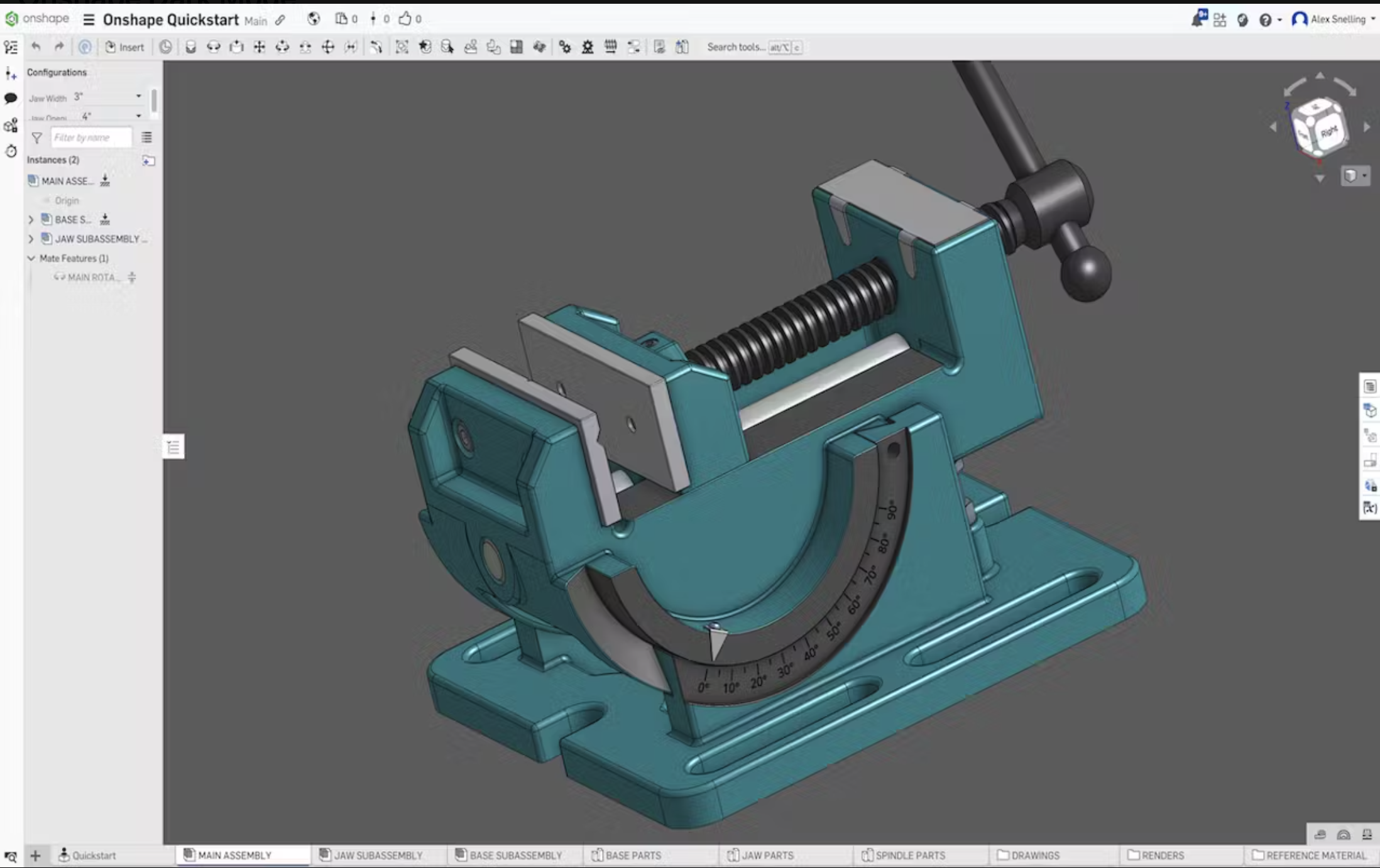The height and width of the screenshot is (868, 1380).
Task: Open the feature list toggle icon at toolbar start
Action: pos(11,47)
